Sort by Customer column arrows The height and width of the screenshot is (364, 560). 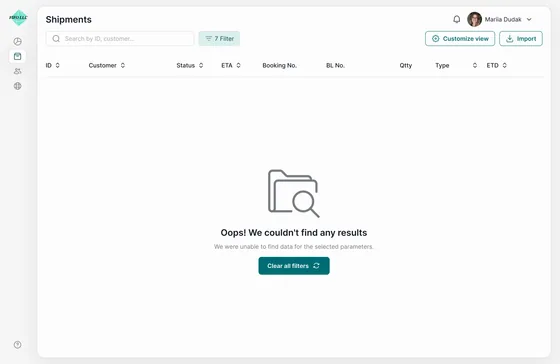coord(123,65)
